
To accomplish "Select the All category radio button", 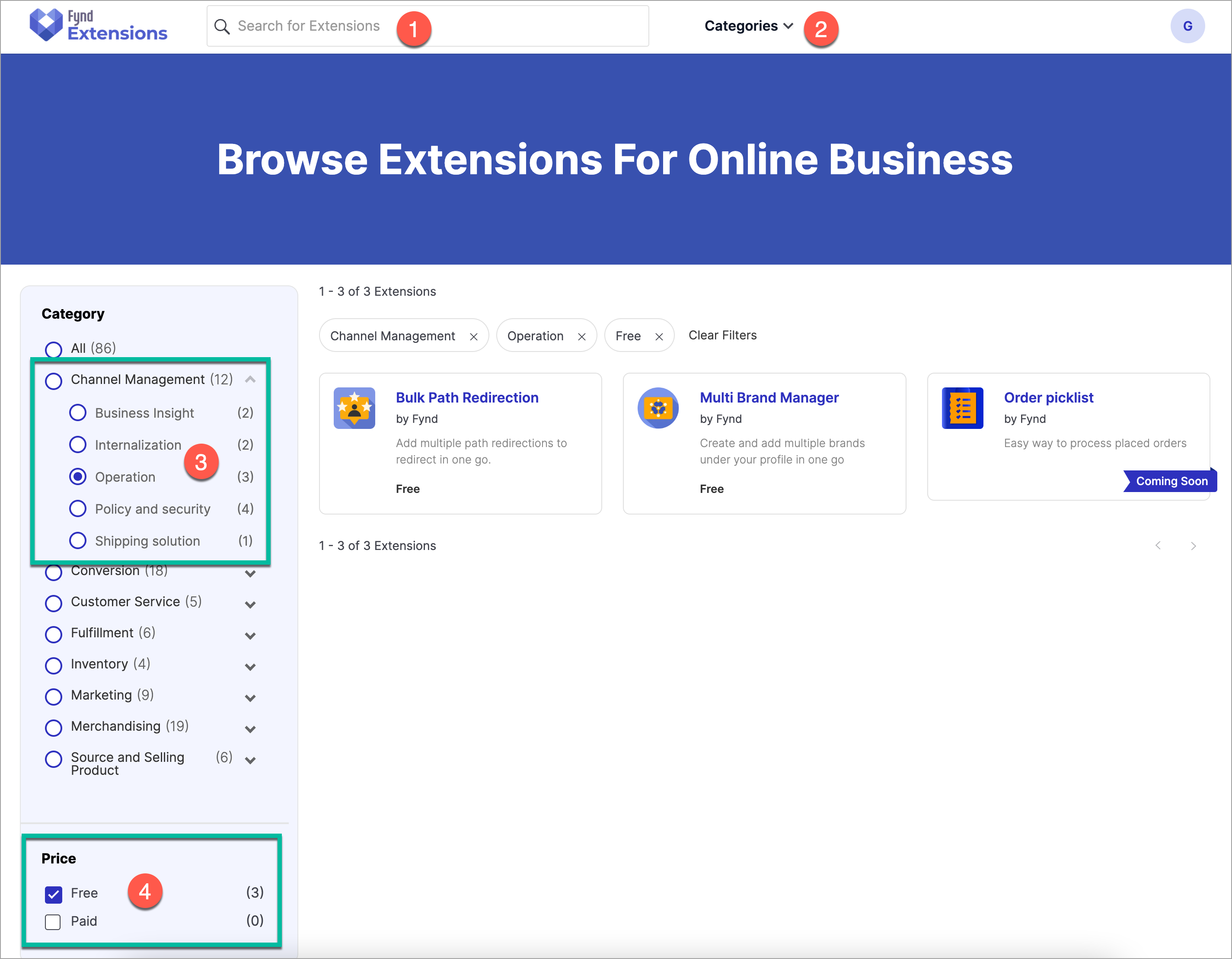I will click(x=54, y=349).
